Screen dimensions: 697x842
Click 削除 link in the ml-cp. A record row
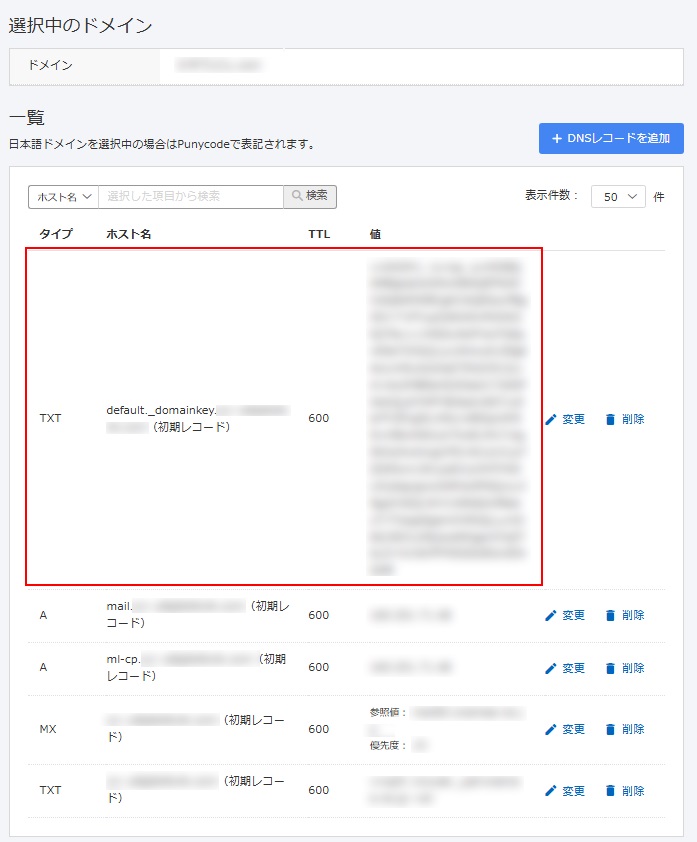coord(633,668)
